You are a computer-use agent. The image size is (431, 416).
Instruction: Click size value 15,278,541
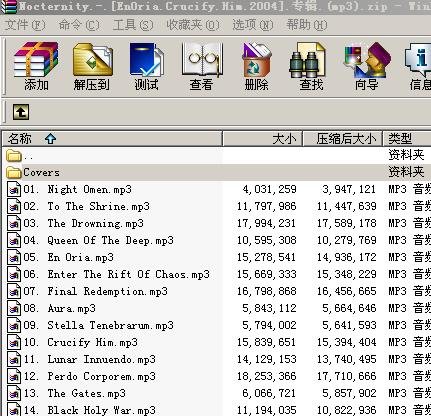266,257
